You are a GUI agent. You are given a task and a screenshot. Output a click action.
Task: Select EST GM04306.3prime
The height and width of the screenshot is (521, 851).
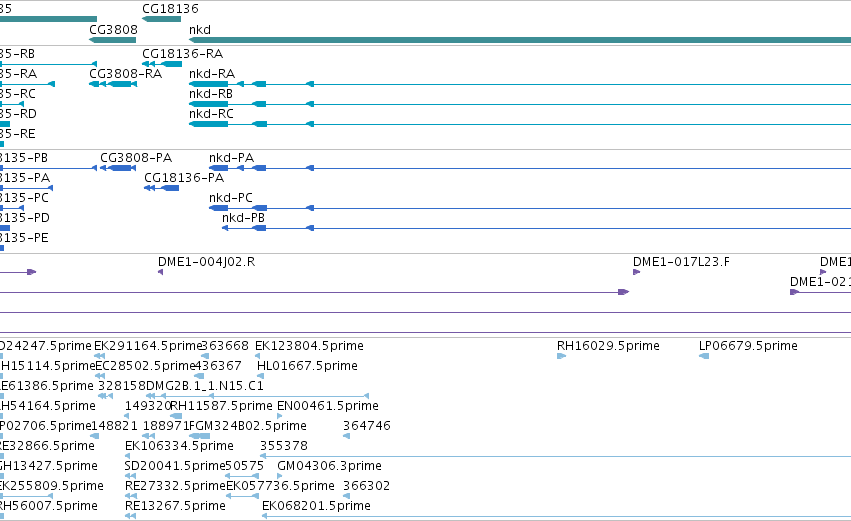pos(329,467)
